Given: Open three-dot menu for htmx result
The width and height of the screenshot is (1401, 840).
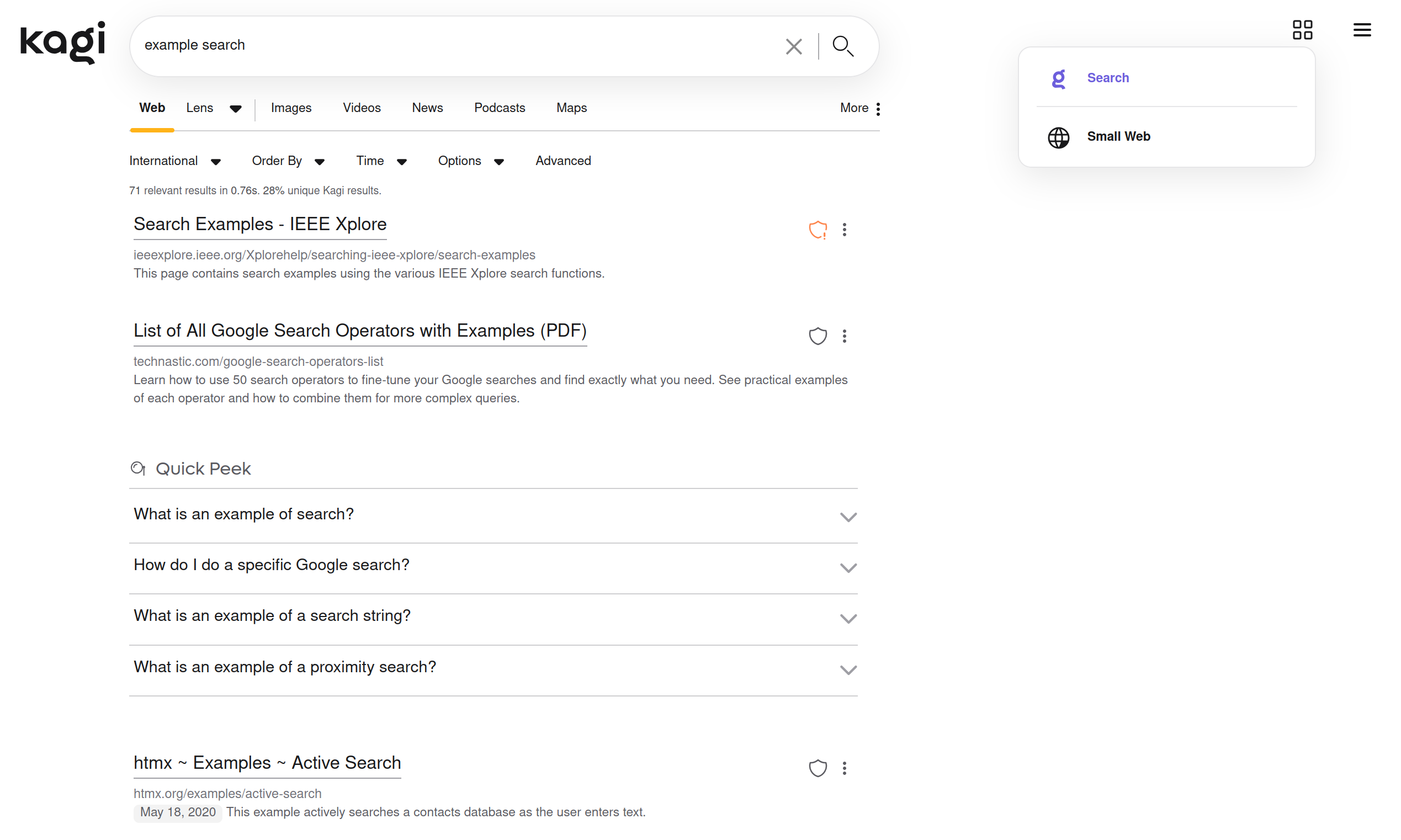Looking at the screenshot, I should 844,768.
